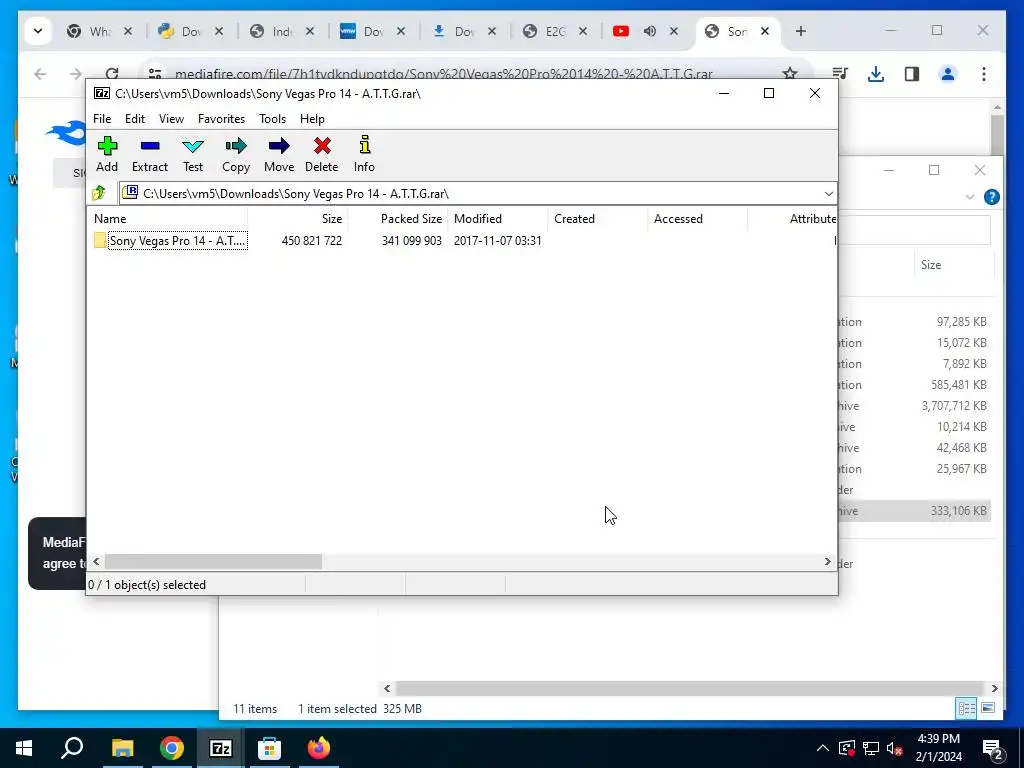The width and height of the screenshot is (1024, 768).
Task: Close the YouTube tab
Action: [x=674, y=31]
